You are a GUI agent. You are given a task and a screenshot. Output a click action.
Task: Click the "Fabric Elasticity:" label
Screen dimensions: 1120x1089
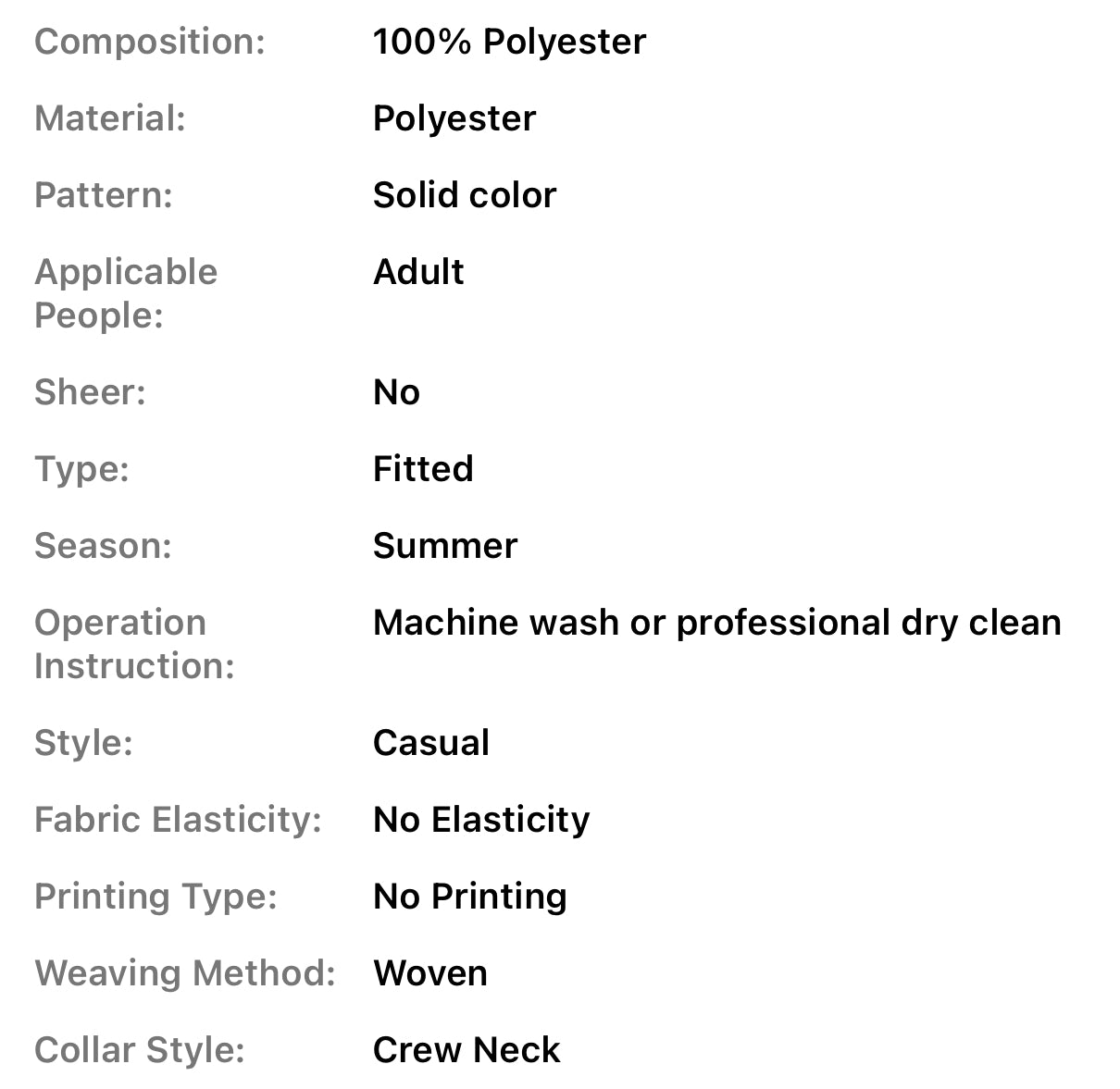click(178, 820)
